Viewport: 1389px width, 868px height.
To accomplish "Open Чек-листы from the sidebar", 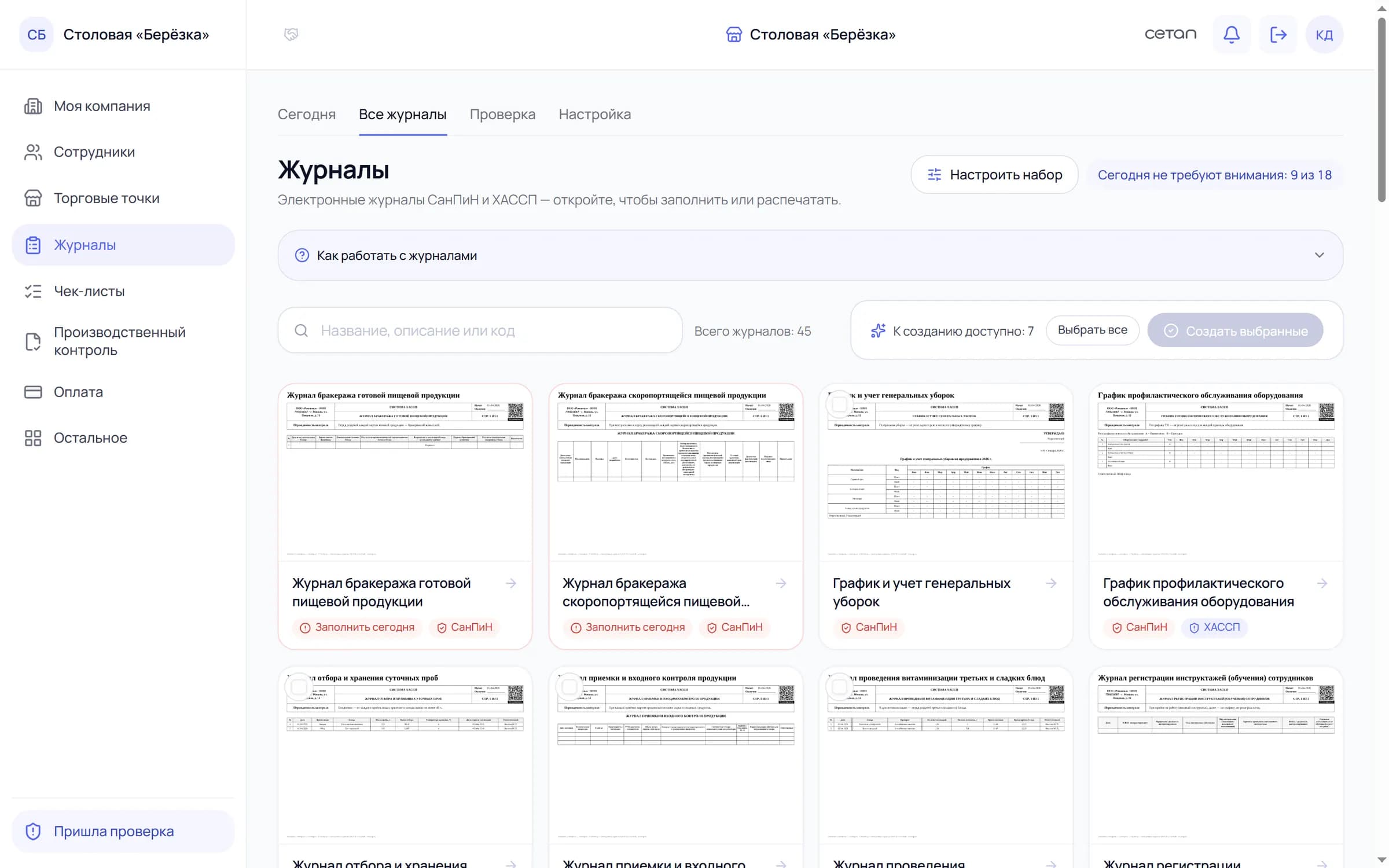I will pos(123,291).
